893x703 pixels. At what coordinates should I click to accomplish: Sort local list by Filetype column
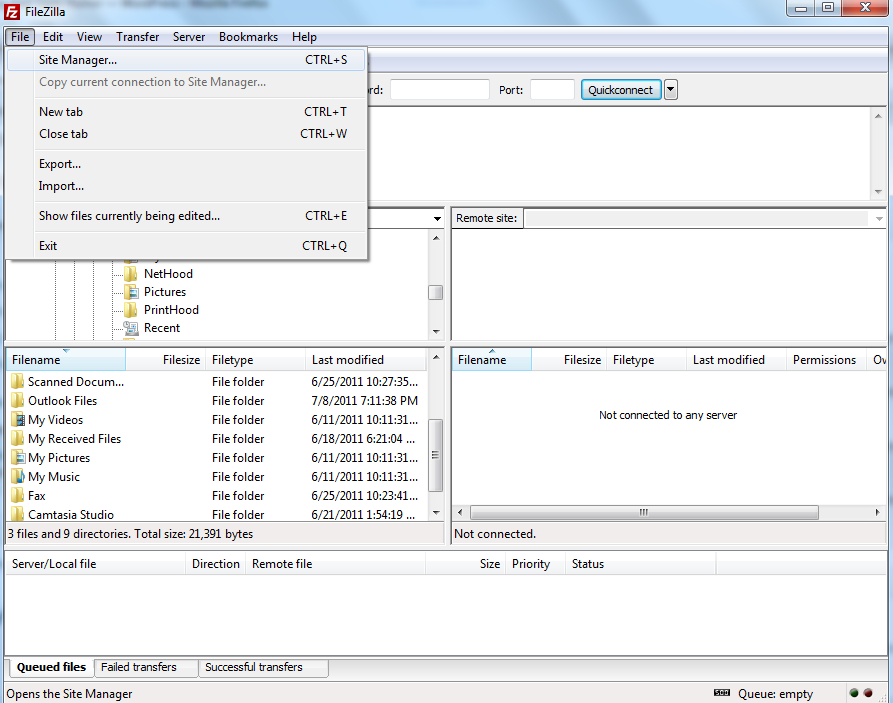pyautogui.click(x=256, y=360)
